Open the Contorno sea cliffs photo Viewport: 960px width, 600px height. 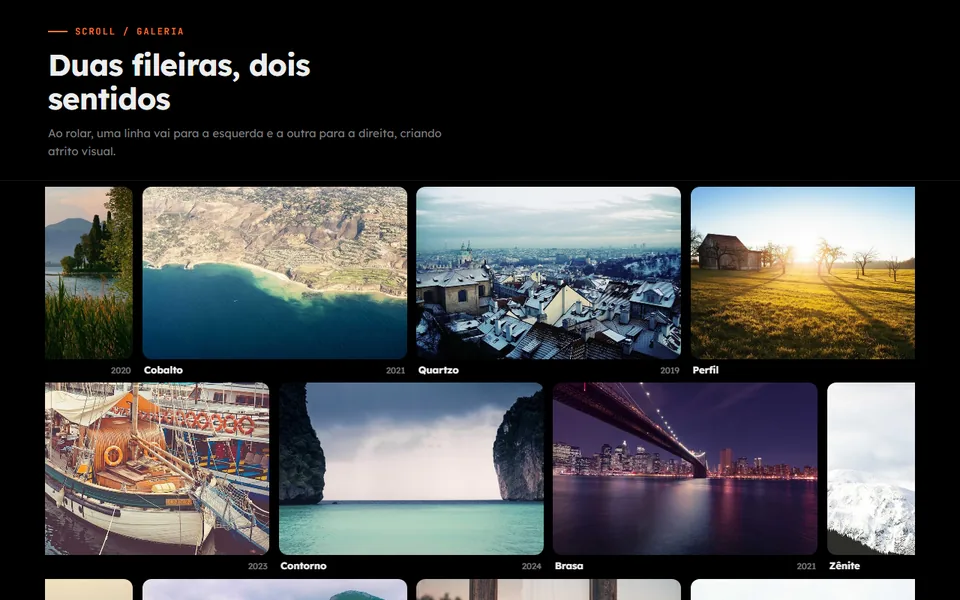point(411,469)
